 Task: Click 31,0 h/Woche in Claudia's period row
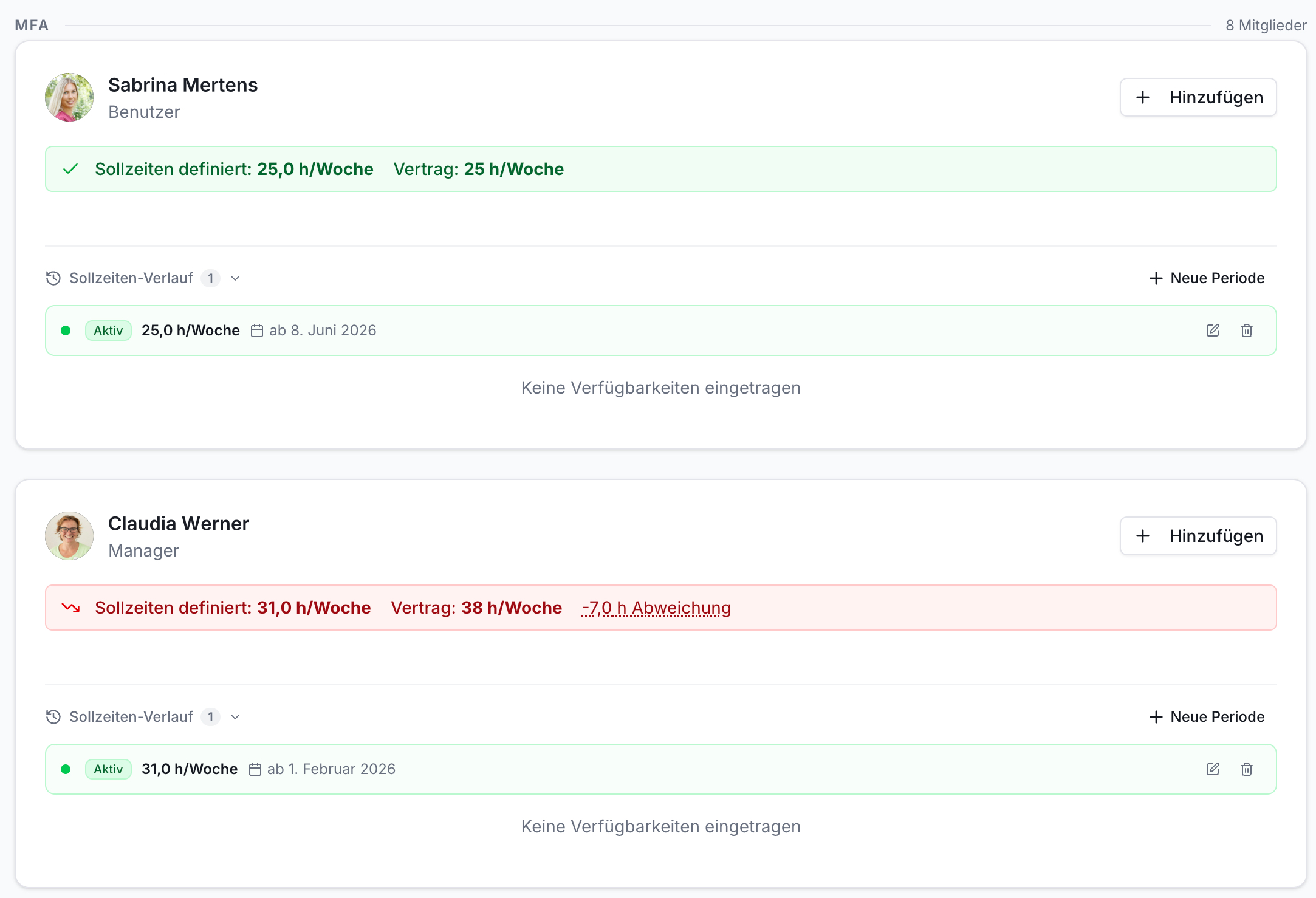190,769
